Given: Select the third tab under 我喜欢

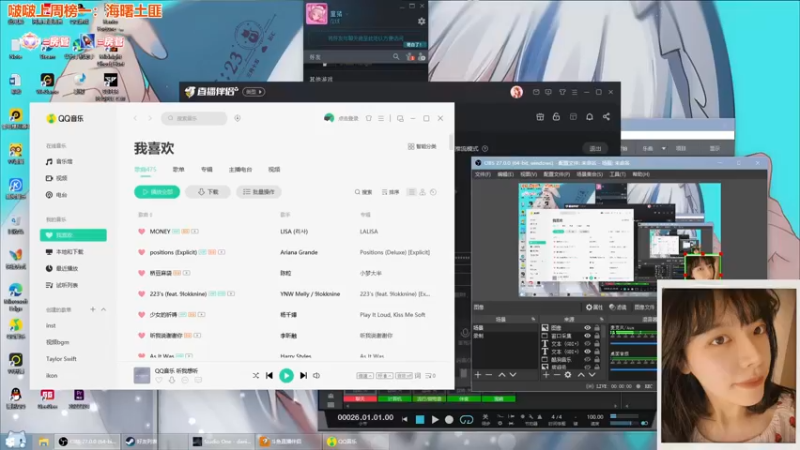Looking at the screenshot, I should (x=207, y=169).
